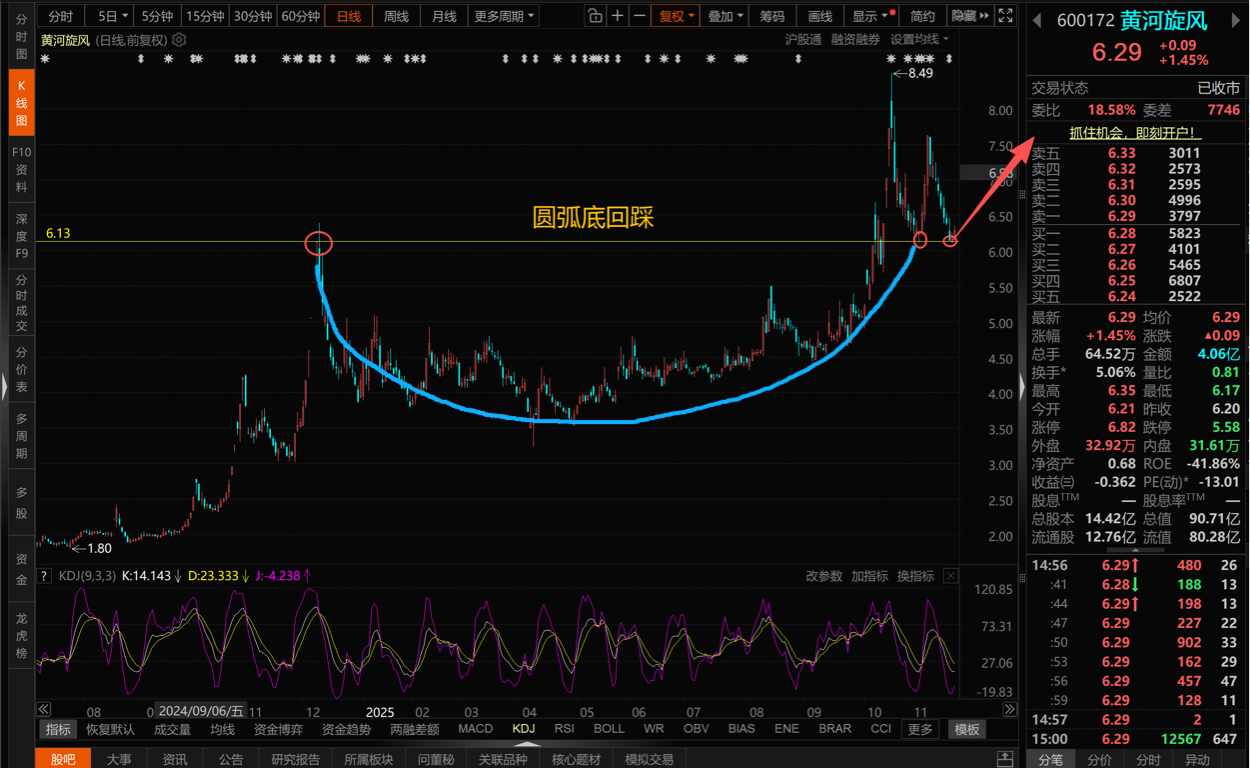This screenshot has height=768, width=1250.
Task: Click stock name 黄河旋风 in quote header
Action: [1164, 21]
